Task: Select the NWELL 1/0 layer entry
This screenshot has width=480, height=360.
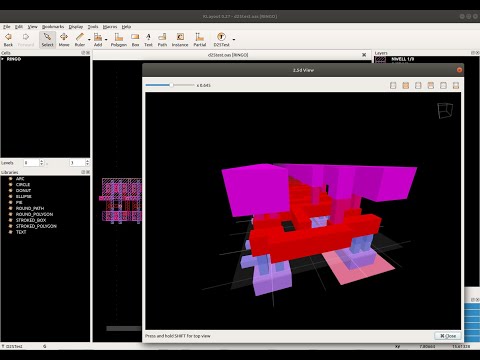Action: [402, 59]
